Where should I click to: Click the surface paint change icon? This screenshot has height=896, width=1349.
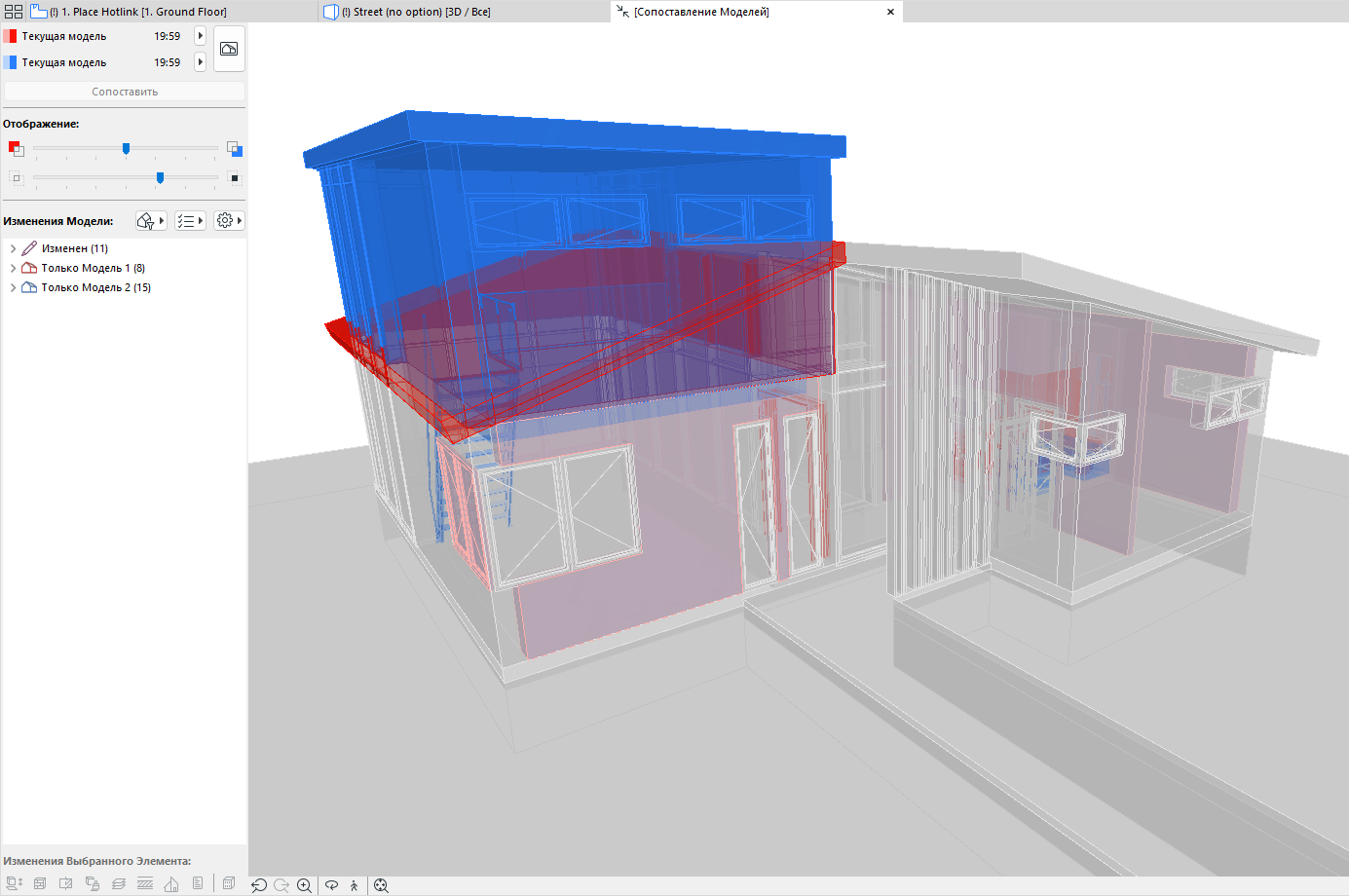pos(93,883)
